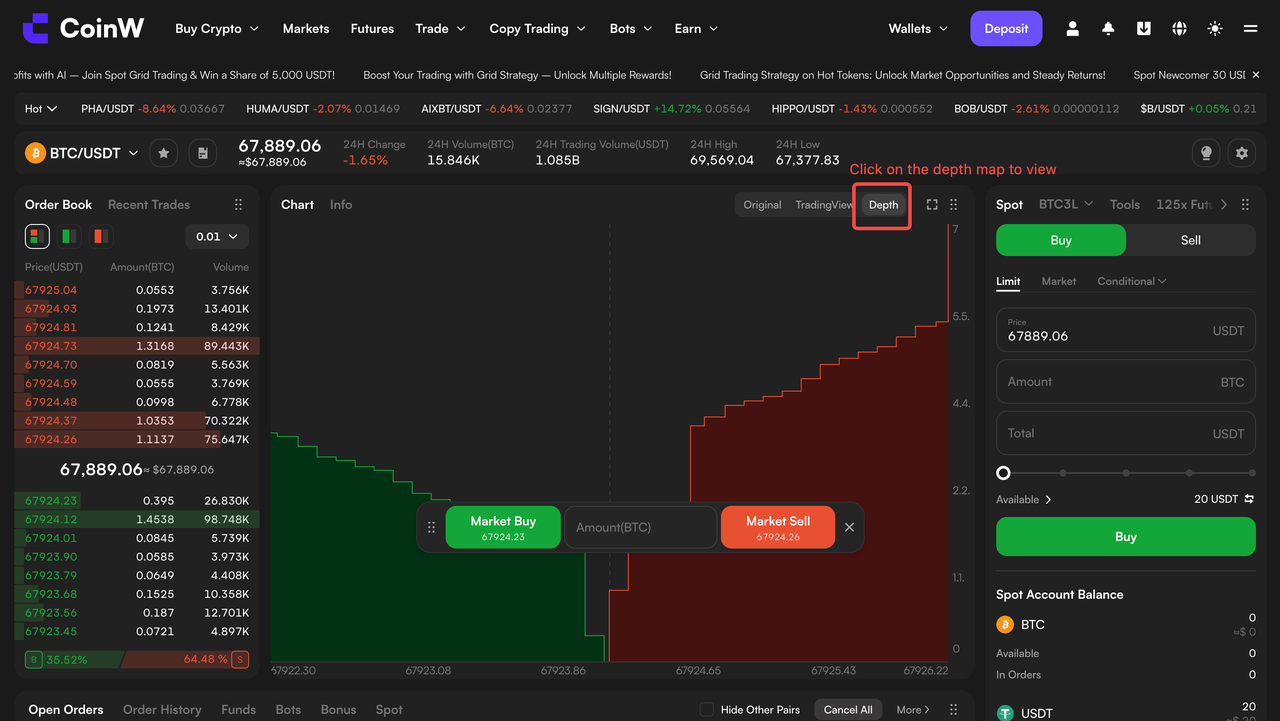
Task: Switch to the Recent Trades tab
Action: tap(149, 205)
